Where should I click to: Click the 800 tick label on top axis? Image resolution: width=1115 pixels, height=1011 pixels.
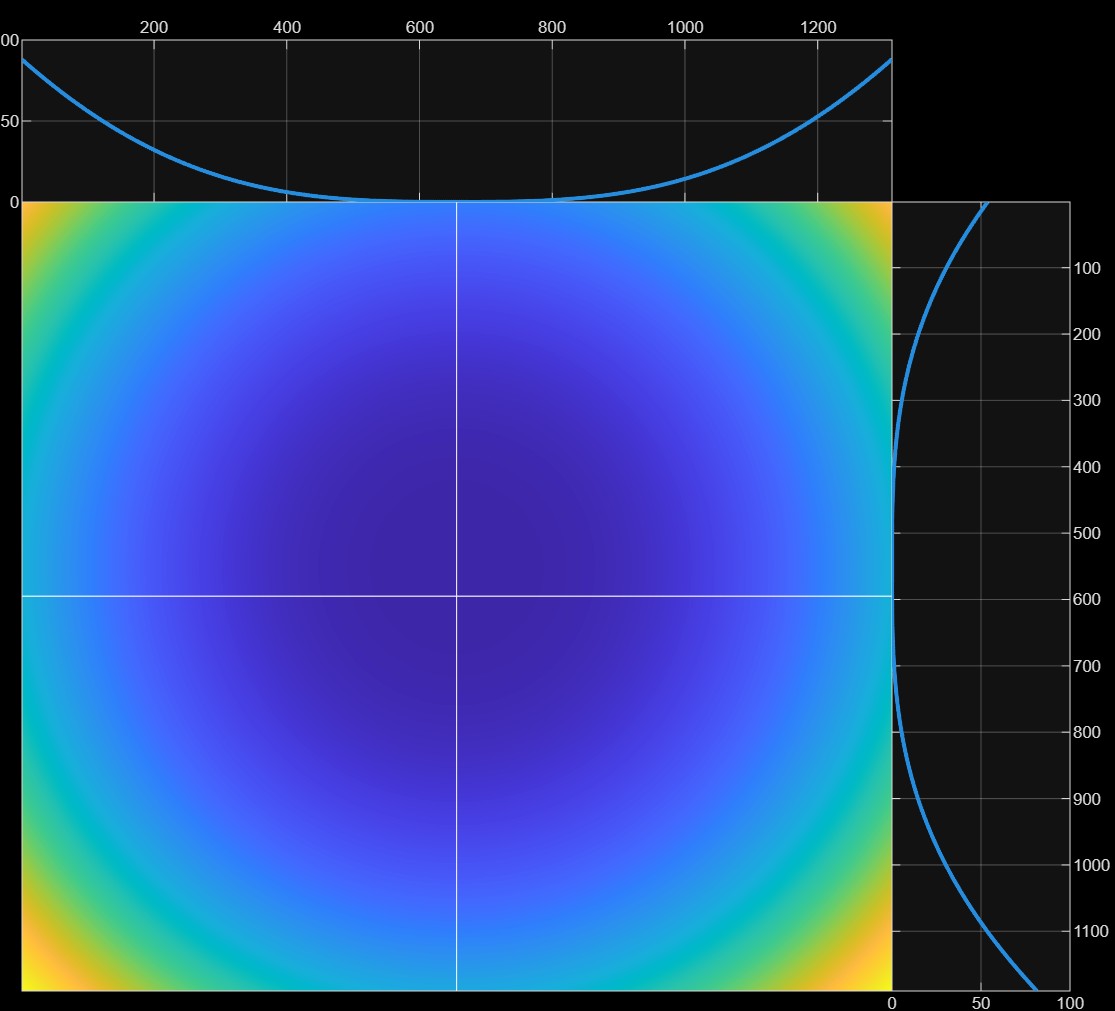(x=552, y=27)
